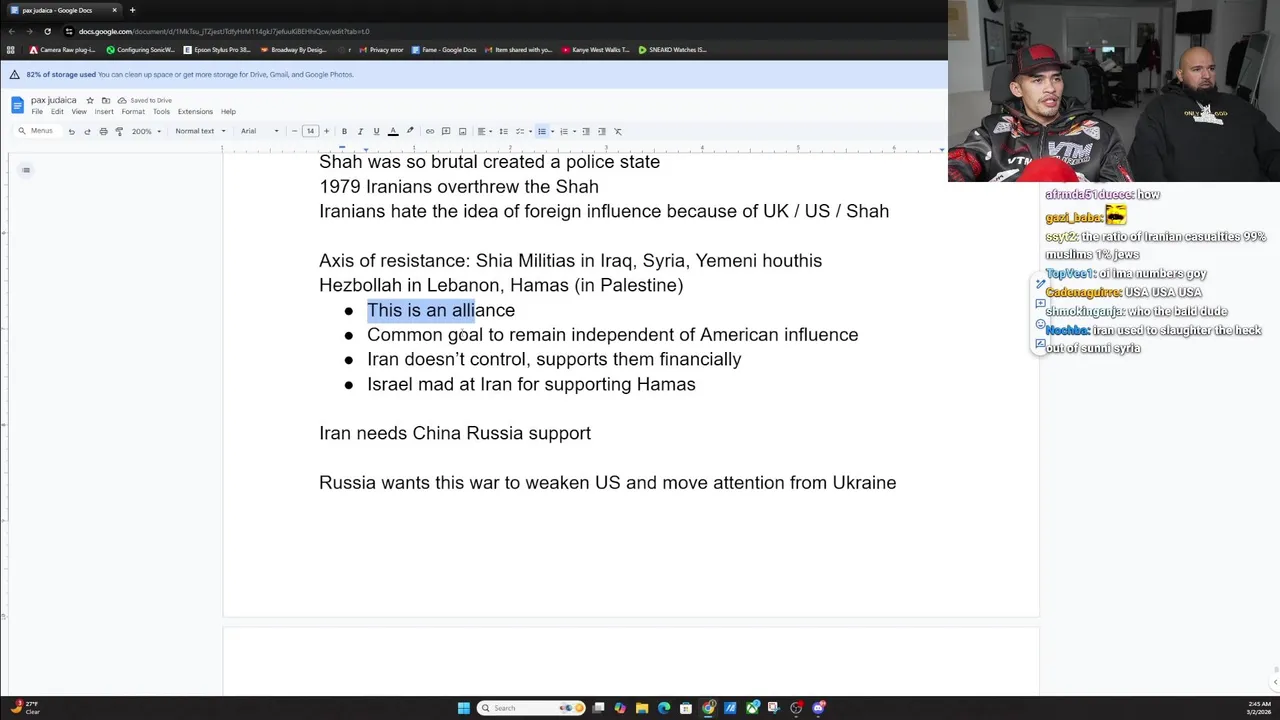Clear formatting with the toolbar icon
Viewport: 1280px width, 720px height.
[x=618, y=131]
